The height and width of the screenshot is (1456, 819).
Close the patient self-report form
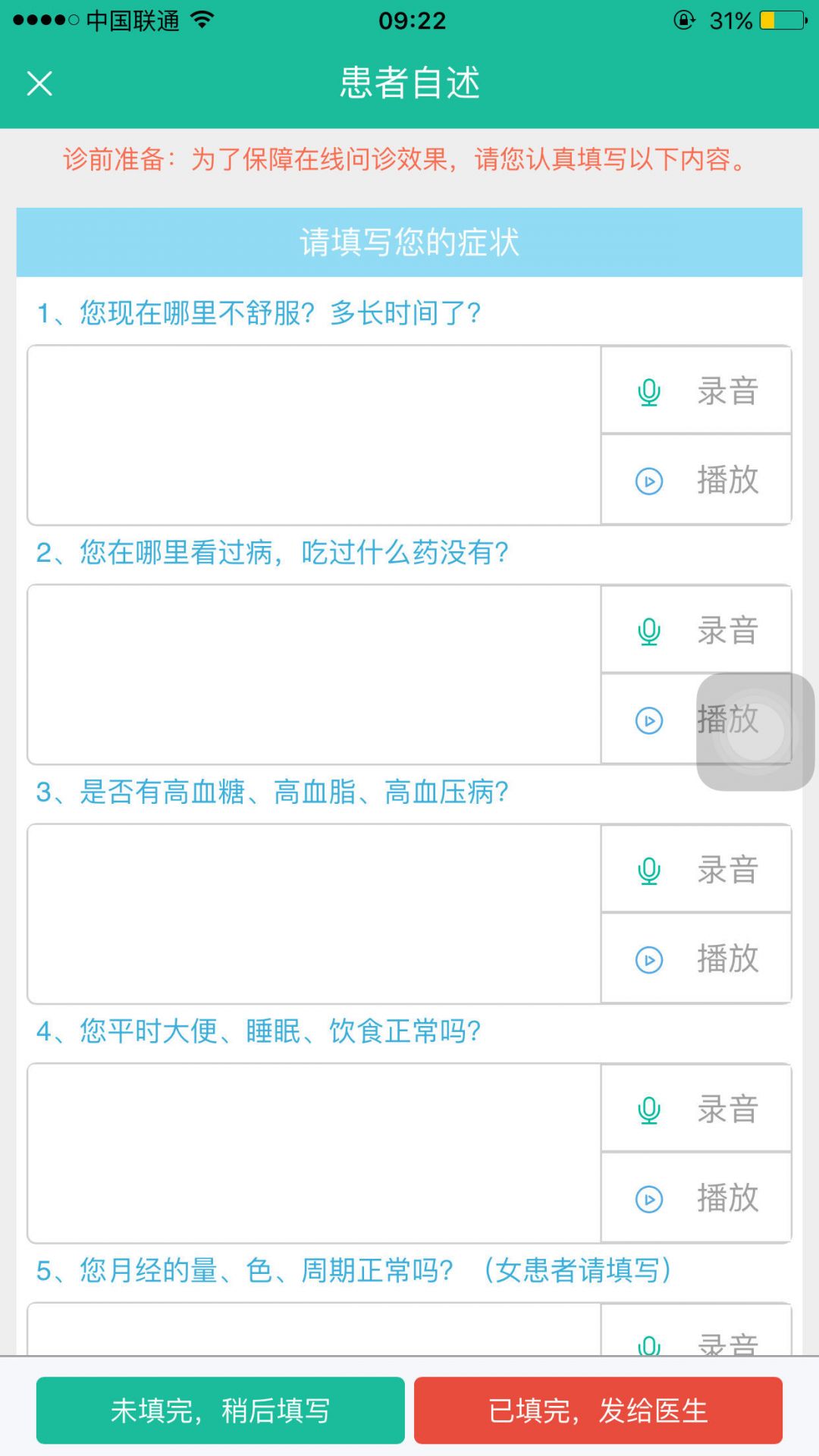(39, 83)
